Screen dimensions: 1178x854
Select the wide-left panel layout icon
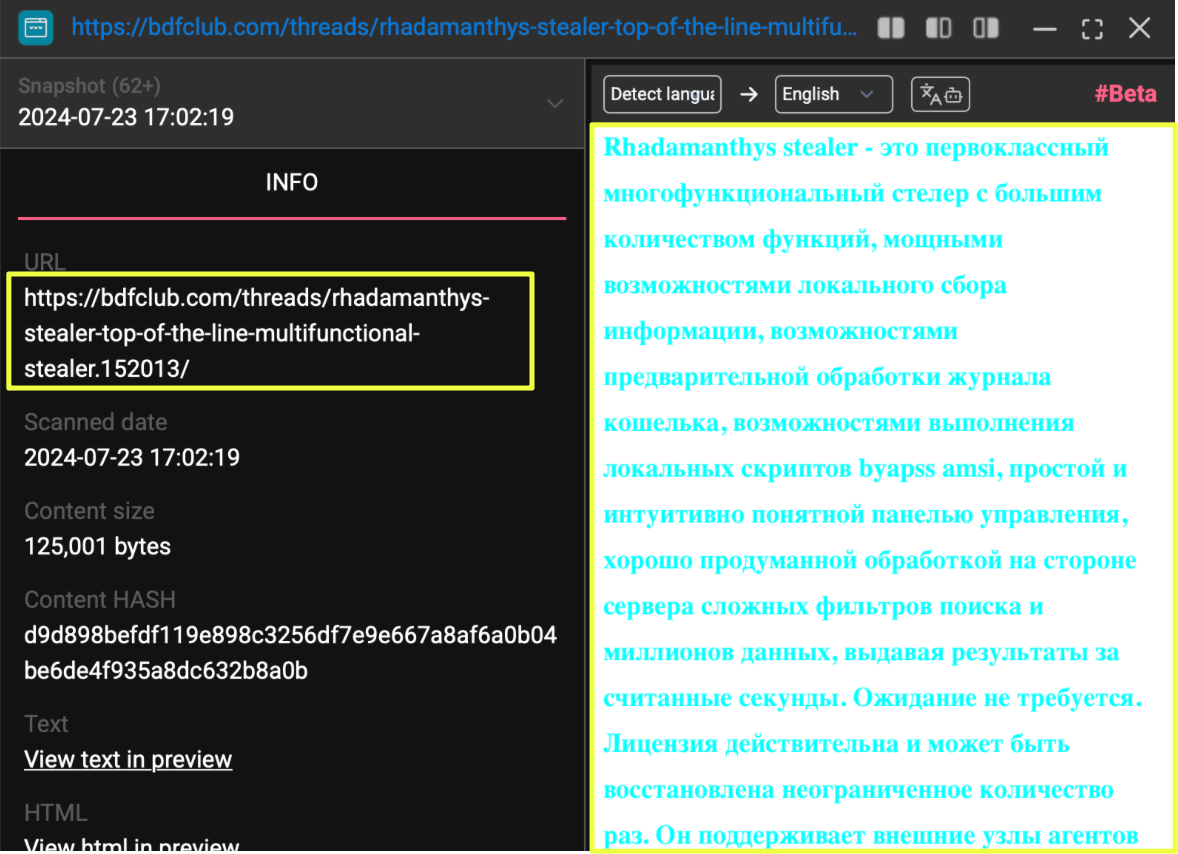pos(938,28)
